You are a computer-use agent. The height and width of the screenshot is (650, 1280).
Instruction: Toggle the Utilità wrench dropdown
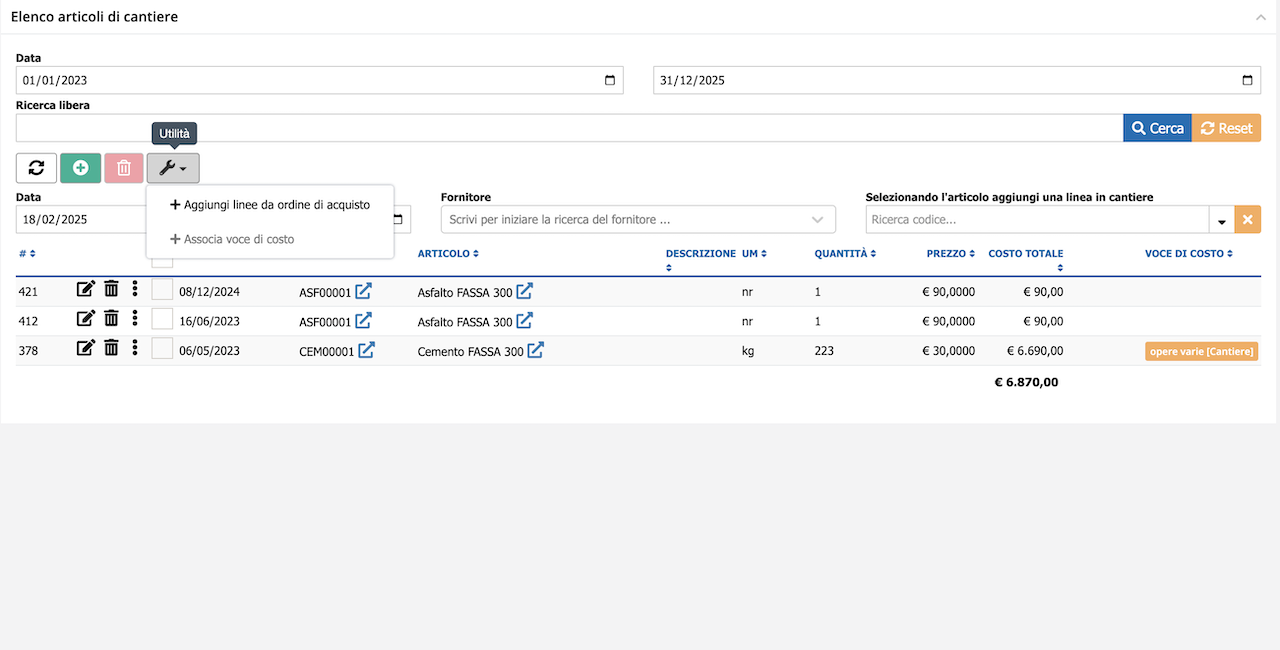173,168
